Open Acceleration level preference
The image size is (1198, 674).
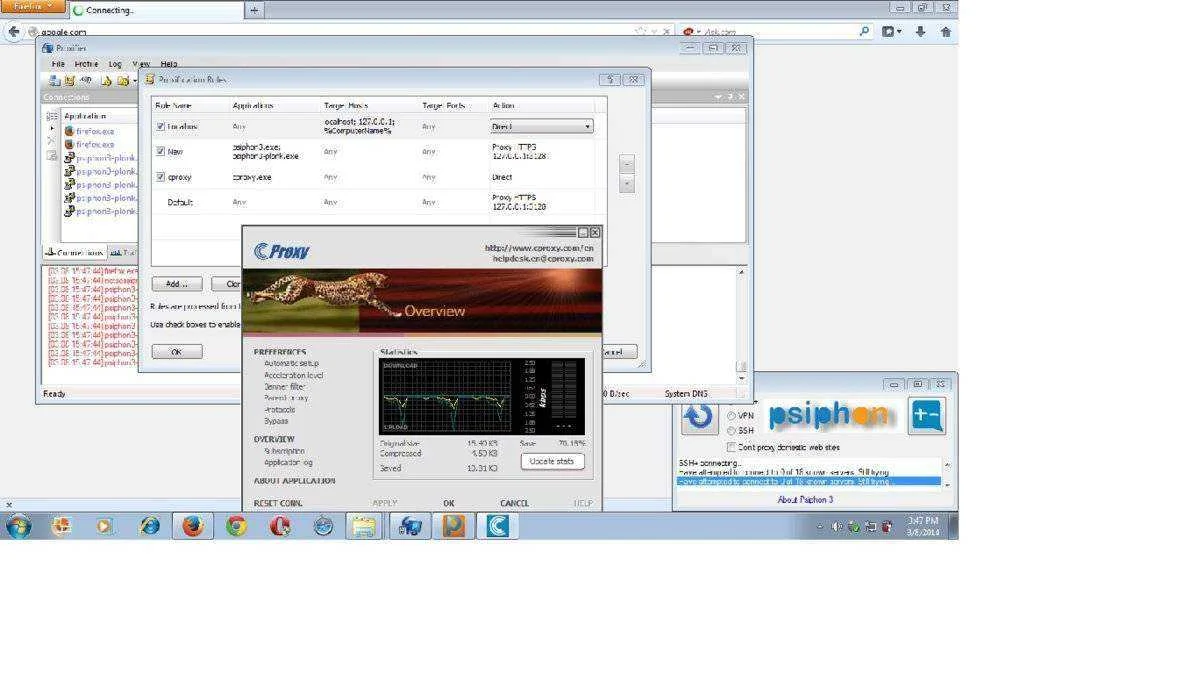[x=294, y=375]
